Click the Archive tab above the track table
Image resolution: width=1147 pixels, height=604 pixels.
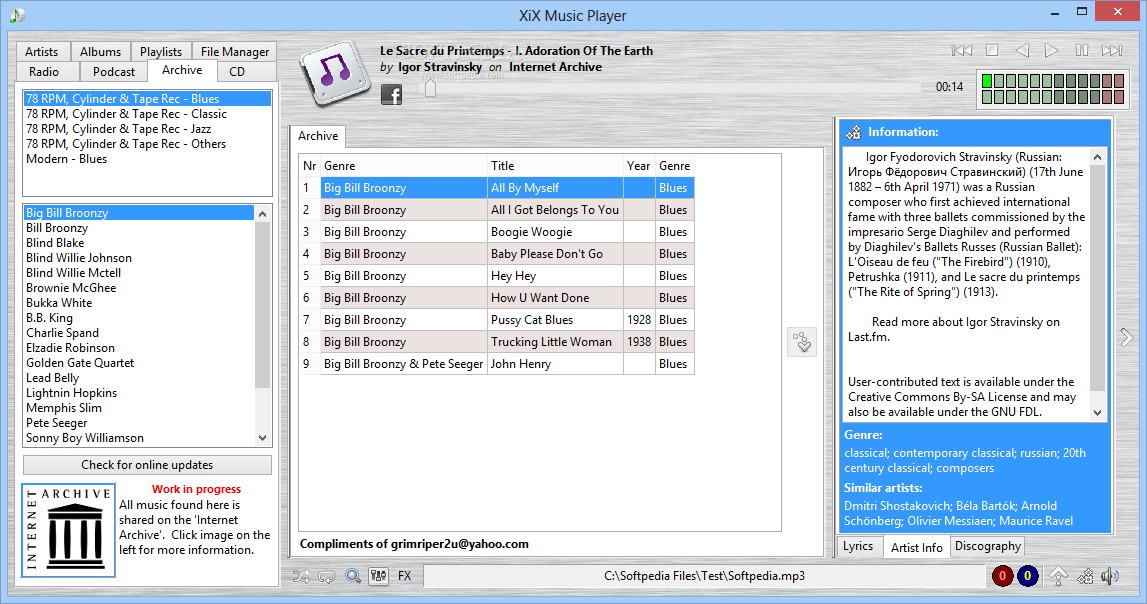[318, 136]
